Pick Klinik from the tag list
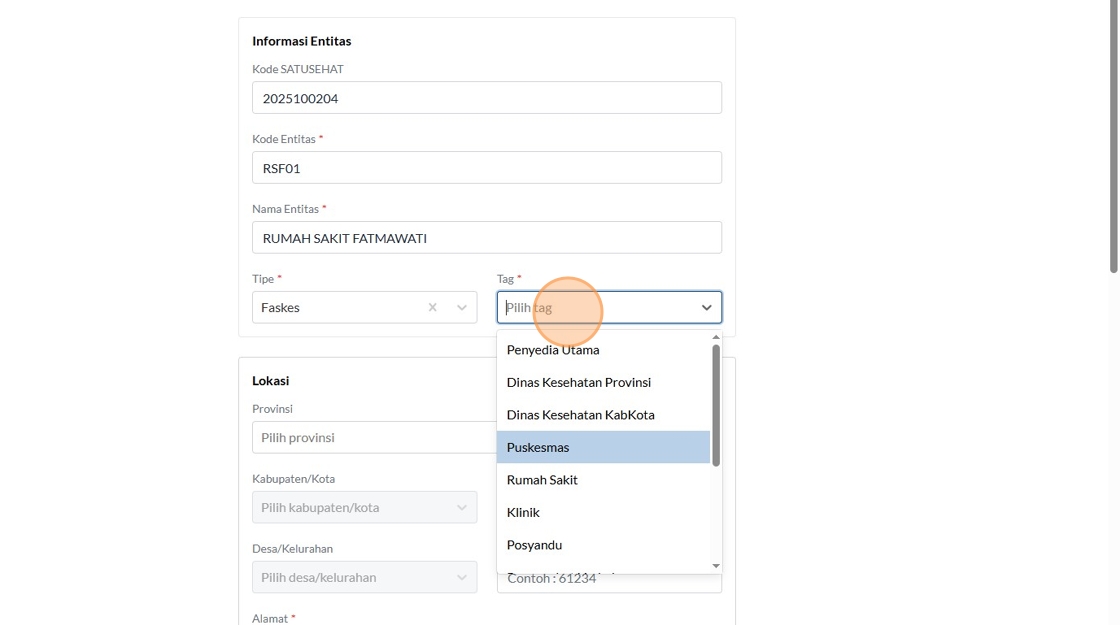 click(523, 512)
